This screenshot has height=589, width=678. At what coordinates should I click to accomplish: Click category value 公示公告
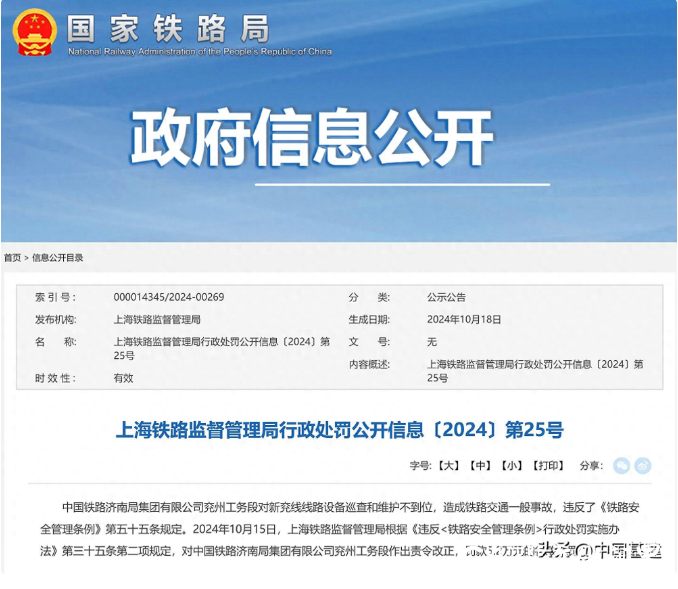(x=446, y=297)
